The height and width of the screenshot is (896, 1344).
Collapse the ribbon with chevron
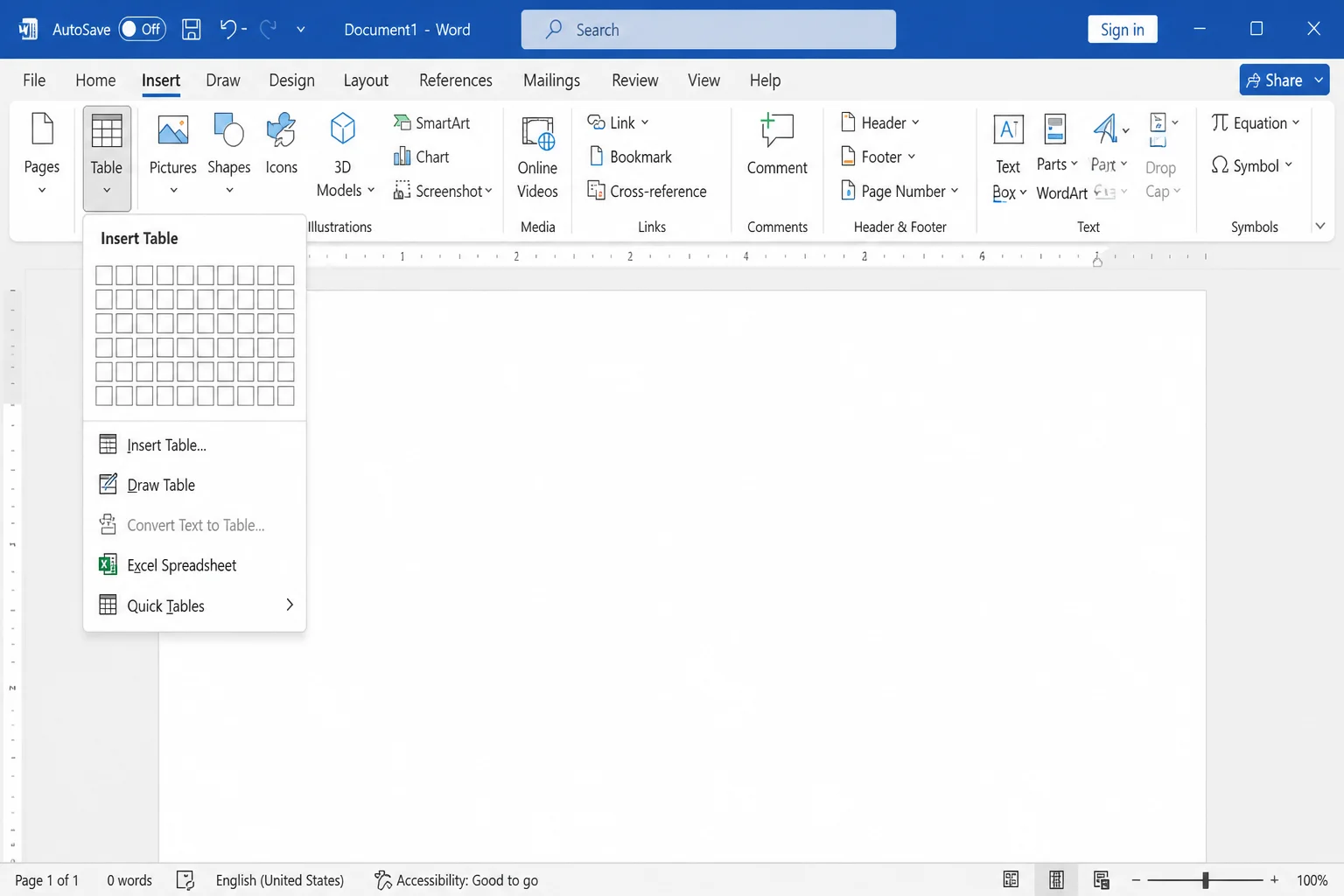tap(1319, 226)
